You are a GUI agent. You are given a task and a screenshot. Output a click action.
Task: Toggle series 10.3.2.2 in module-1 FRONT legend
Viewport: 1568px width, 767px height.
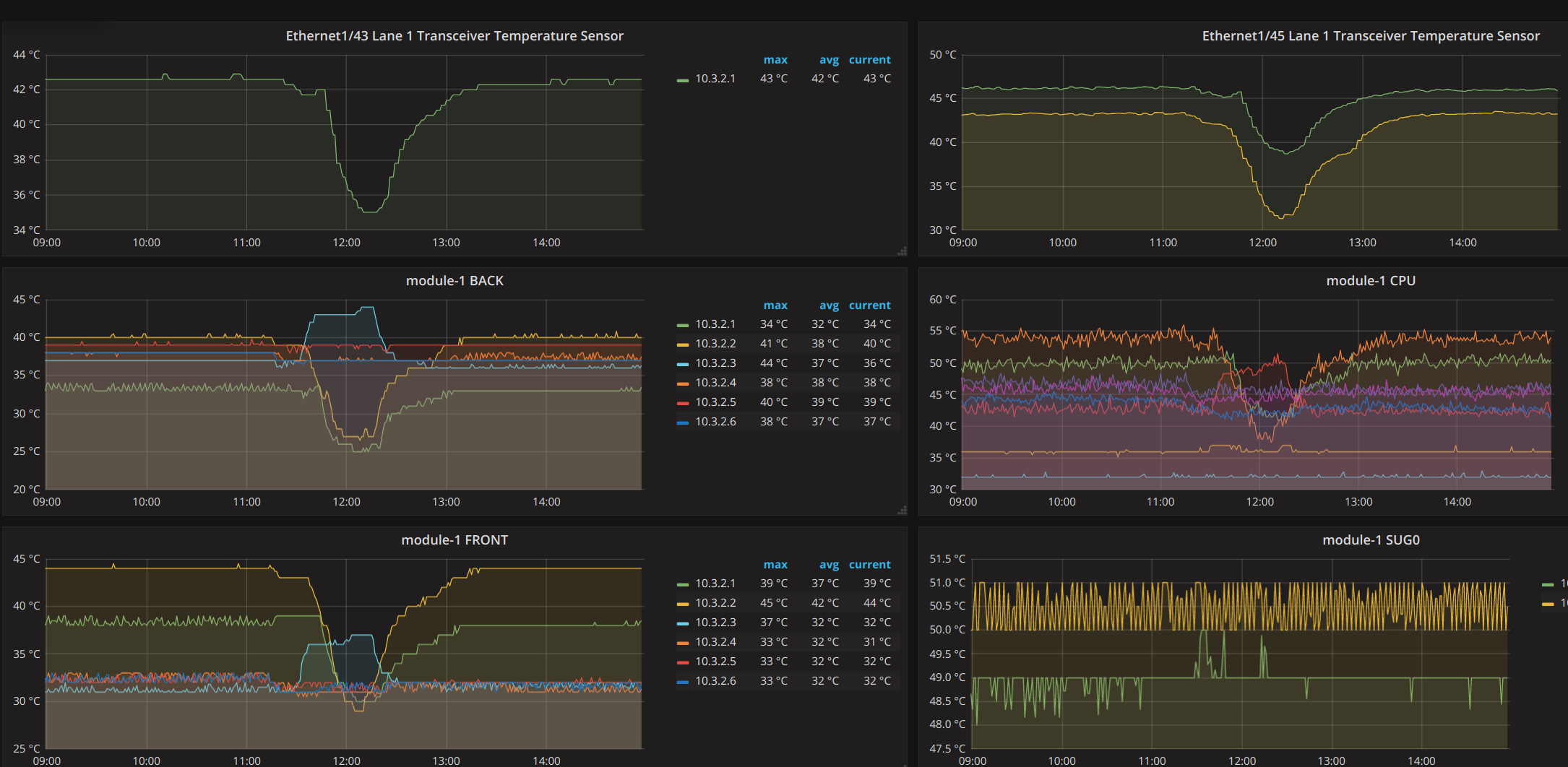tap(715, 603)
